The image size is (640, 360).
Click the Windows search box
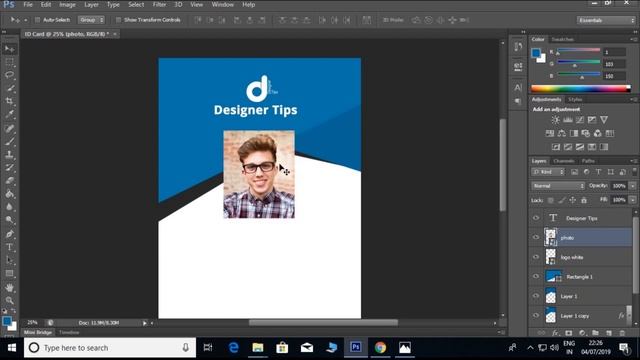[109, 348]
